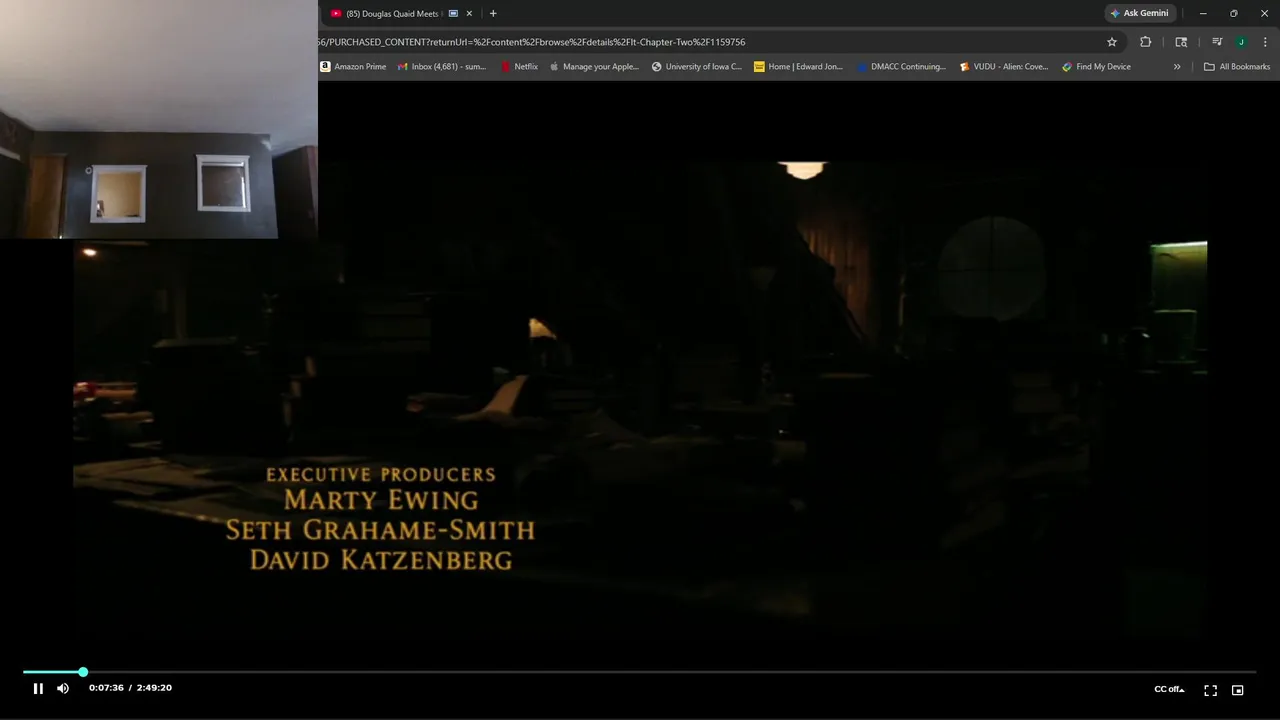Open the media controls icon
Image resolution: width=1280 pixels, height=720 pixels.
click(1217, 42)
